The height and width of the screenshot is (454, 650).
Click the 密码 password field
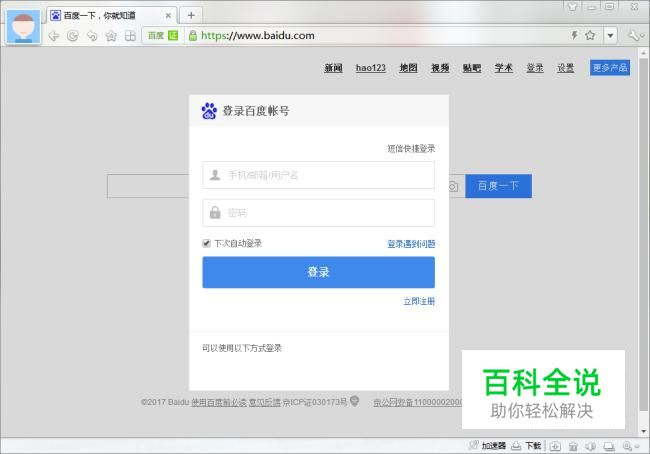[x=318, y=213]
